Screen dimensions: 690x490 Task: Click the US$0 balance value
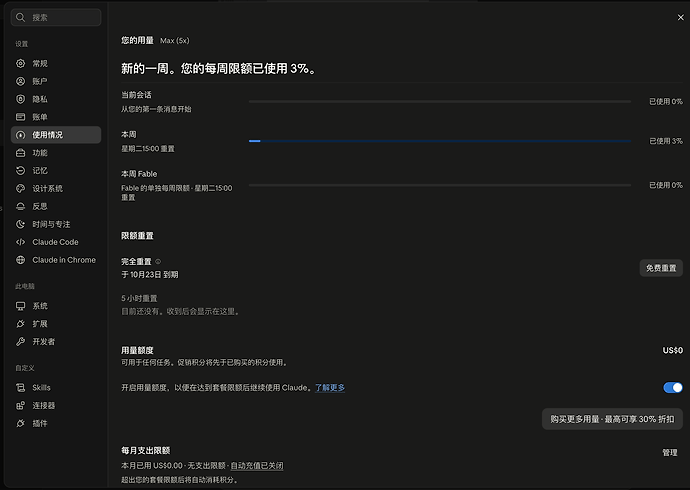(x=672, y=350)
